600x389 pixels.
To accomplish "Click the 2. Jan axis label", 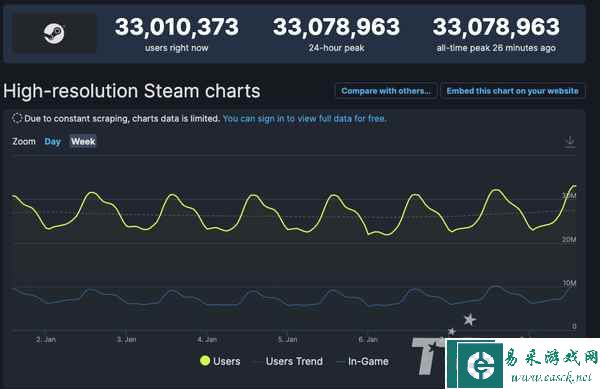I will (46, 339).
